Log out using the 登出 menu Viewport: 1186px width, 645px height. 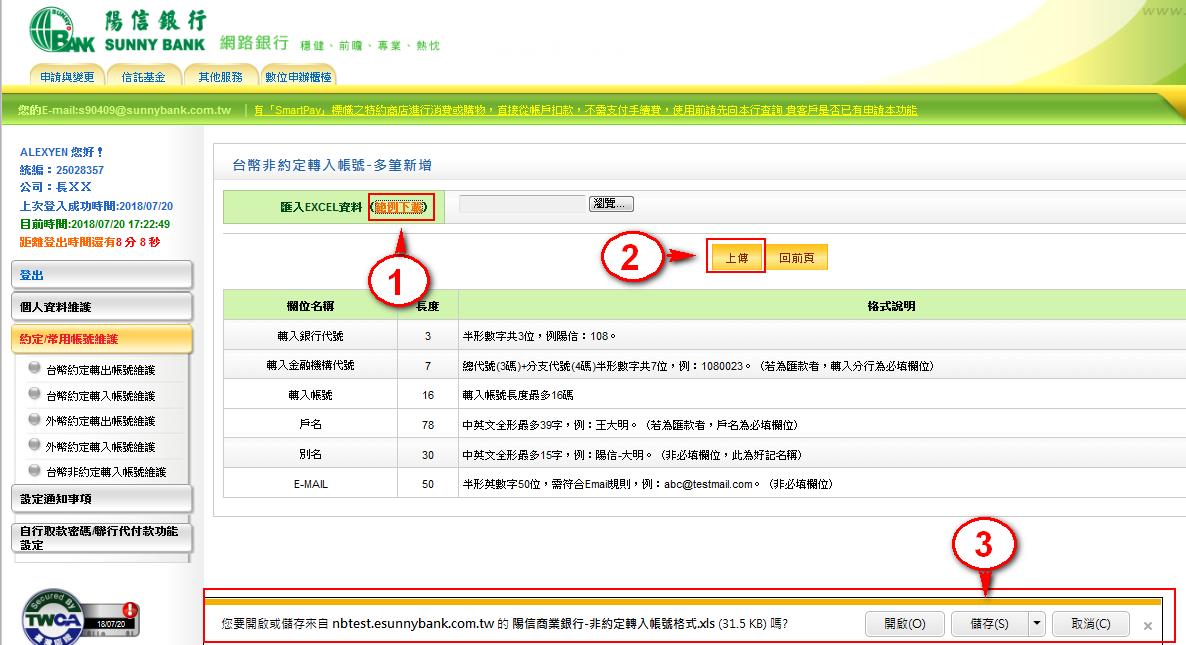pyautogui.click(x=102, y=275)
